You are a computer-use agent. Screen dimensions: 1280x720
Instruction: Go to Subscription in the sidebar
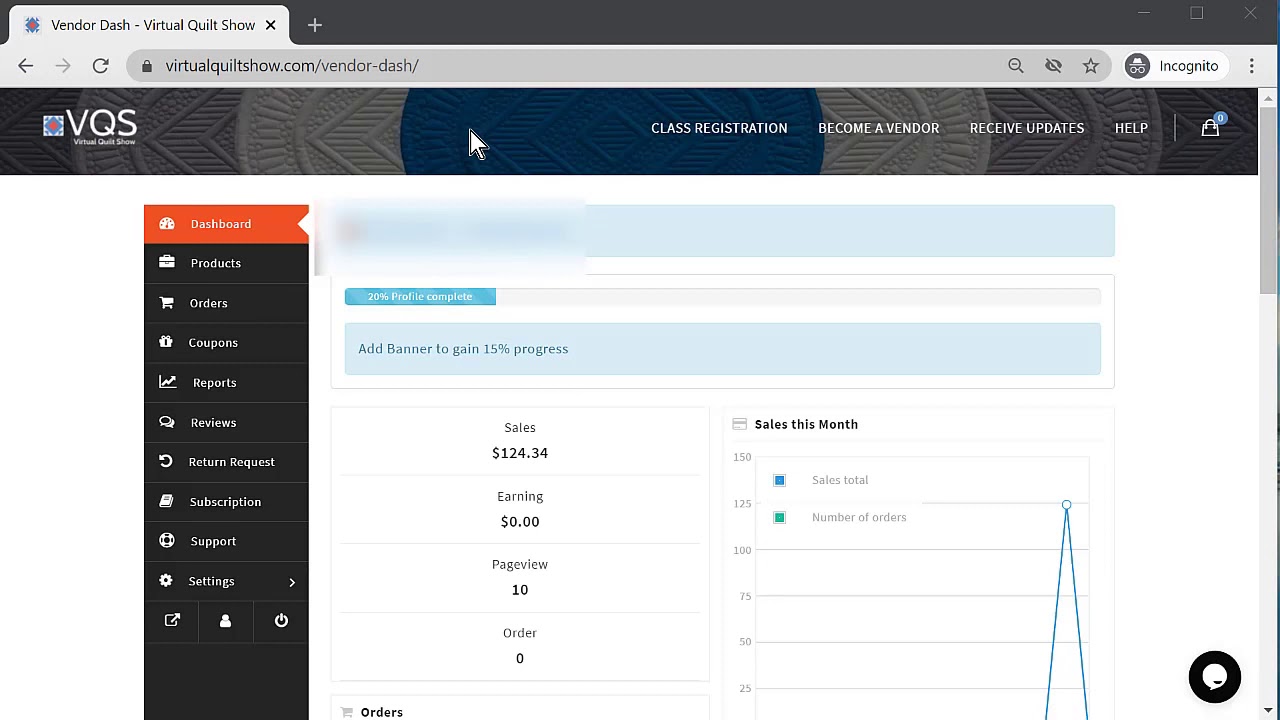point(226,501)
